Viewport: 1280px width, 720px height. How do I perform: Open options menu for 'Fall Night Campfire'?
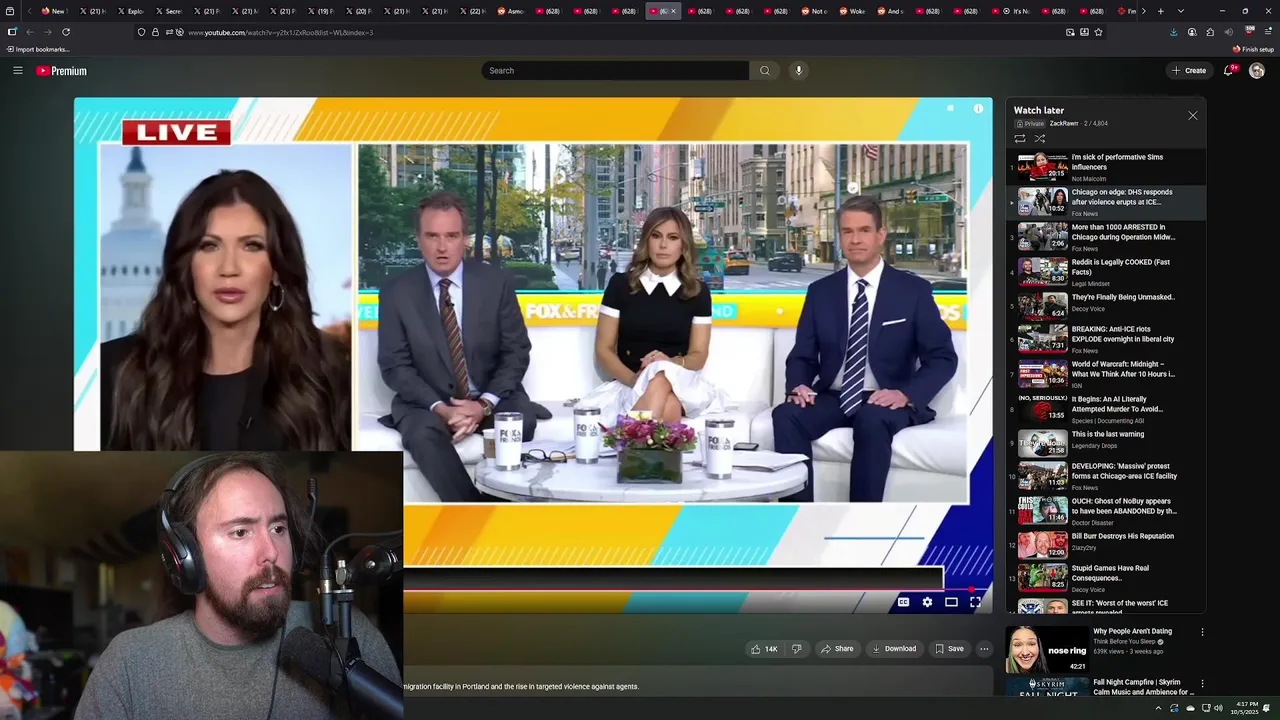[x=1202, y=684]
